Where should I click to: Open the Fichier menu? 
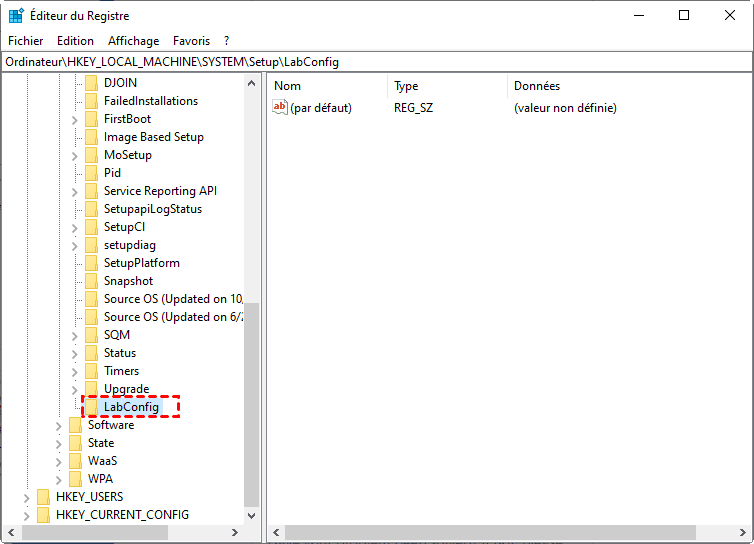25,41
